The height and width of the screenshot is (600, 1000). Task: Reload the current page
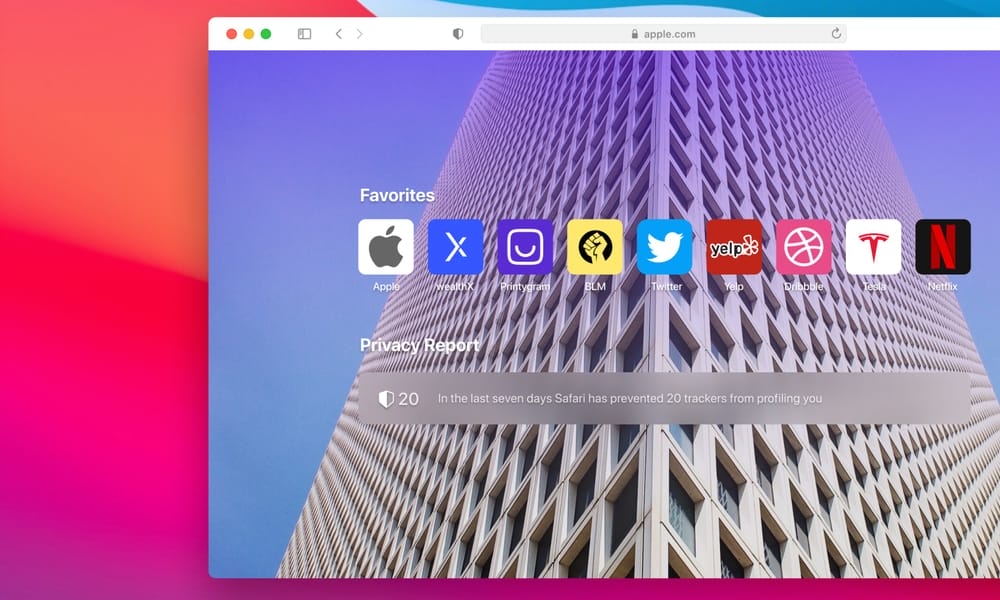(835, 33)
